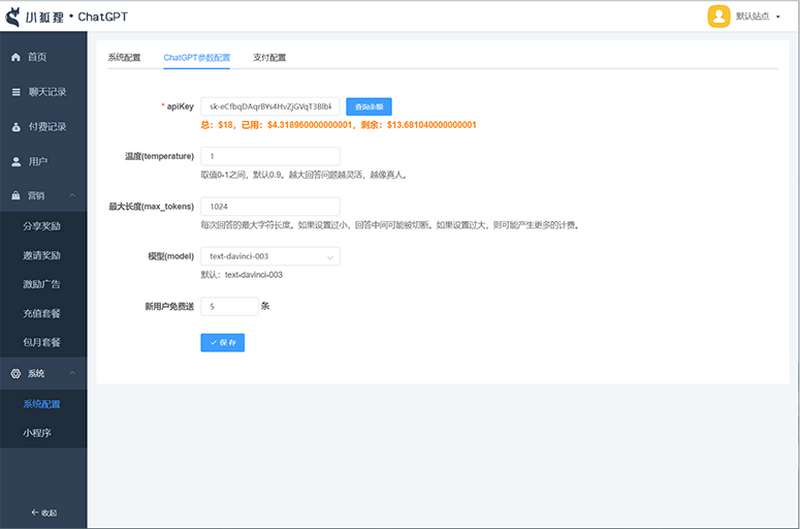Open the model dropdown showing text-davinci-003
The height and width of the screenshot is (529, 800).
pos(270,257)
